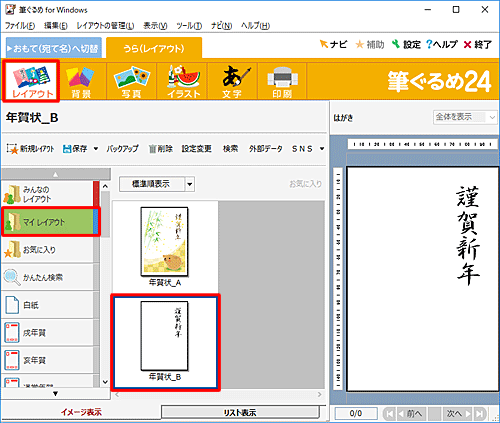Screen dimensions: 500x423
Task: Click the arrow beside 標準順表示
Action: coord(190,184)
